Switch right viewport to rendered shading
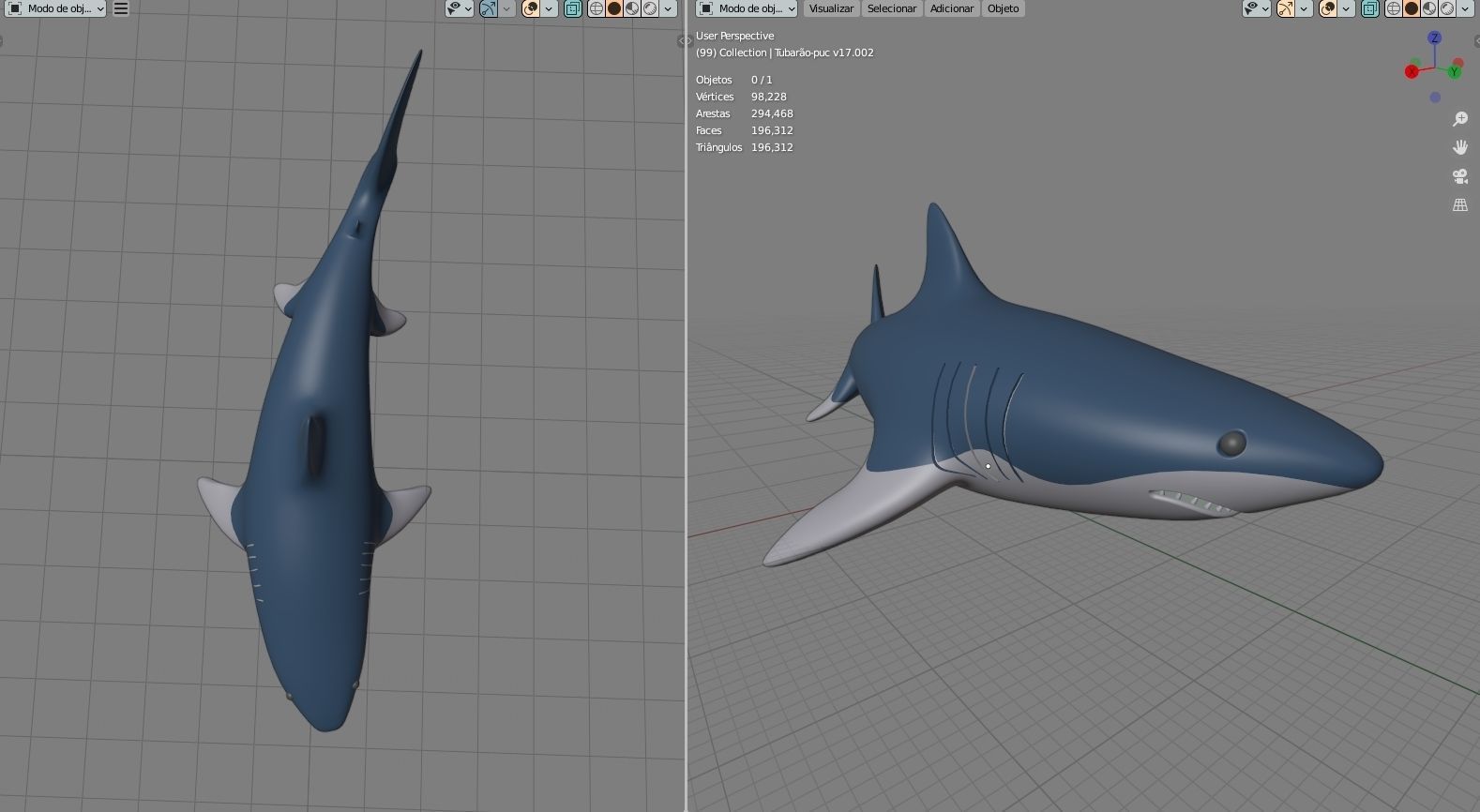1480x812 pixels. (x=1447, y=8)
